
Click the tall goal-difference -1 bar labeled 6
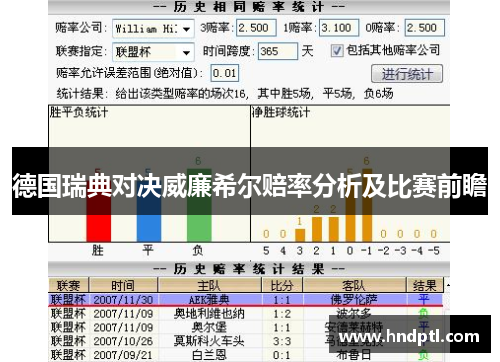(x=367, y=205)
